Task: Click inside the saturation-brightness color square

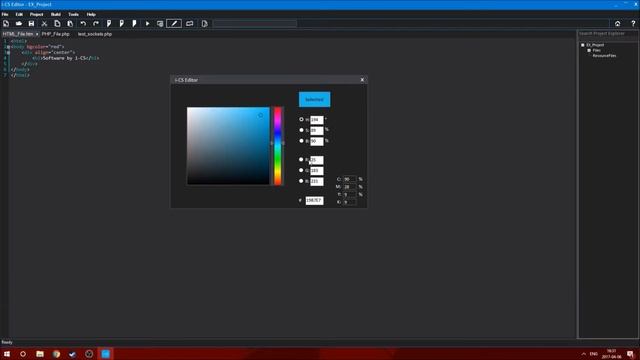Action: 228,146
